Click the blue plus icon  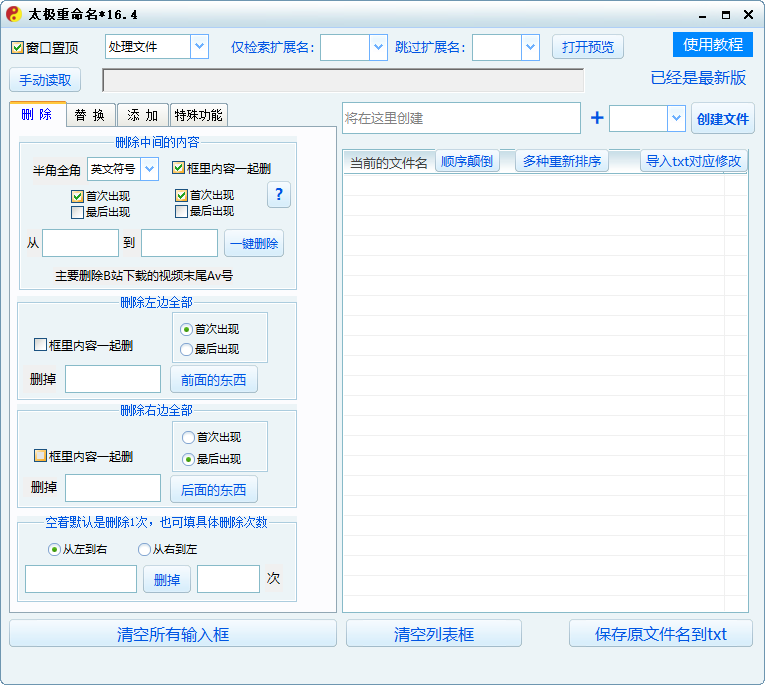597,118
